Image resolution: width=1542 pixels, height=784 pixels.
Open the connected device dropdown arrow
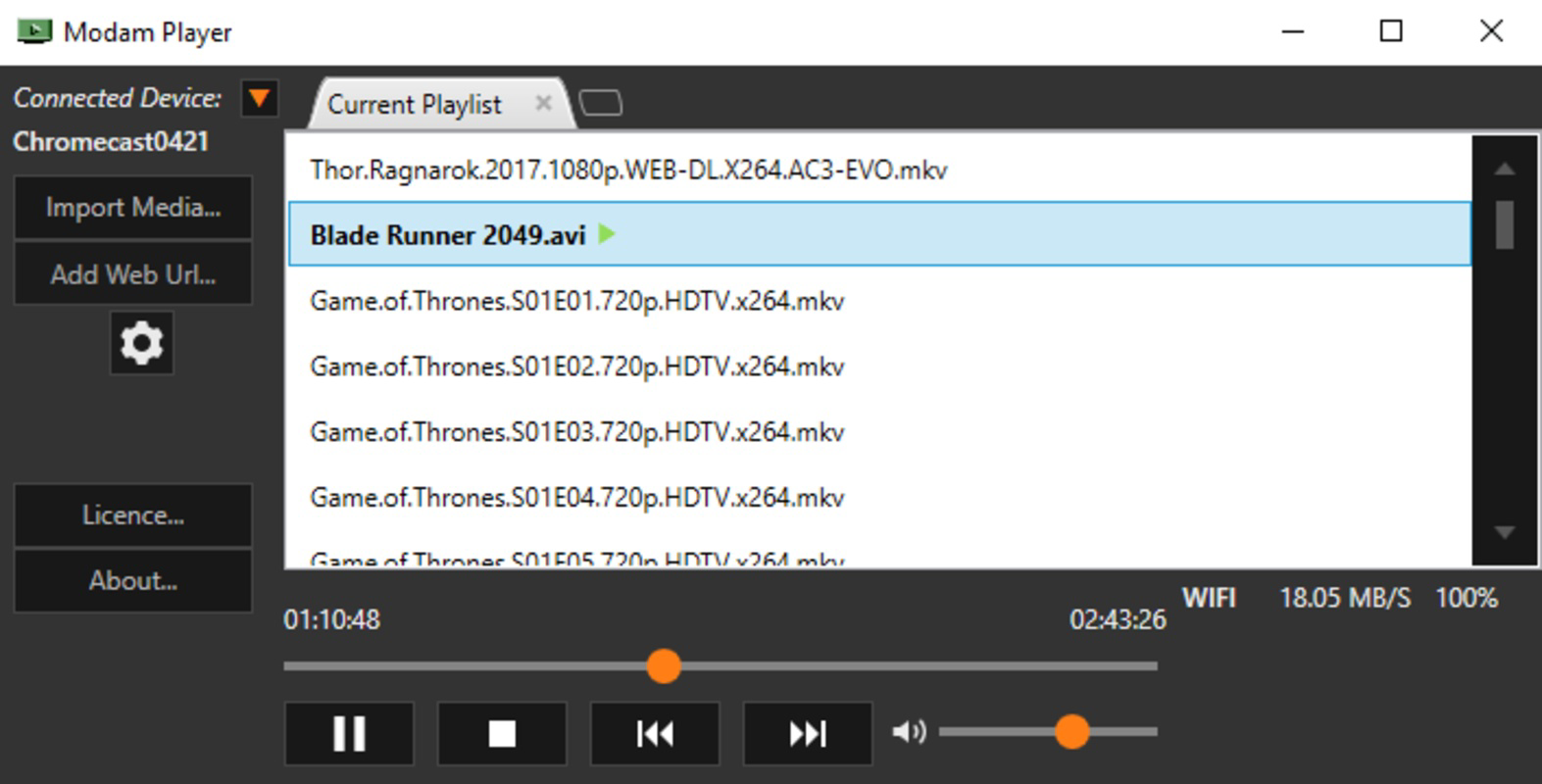(x=260, y=98)
